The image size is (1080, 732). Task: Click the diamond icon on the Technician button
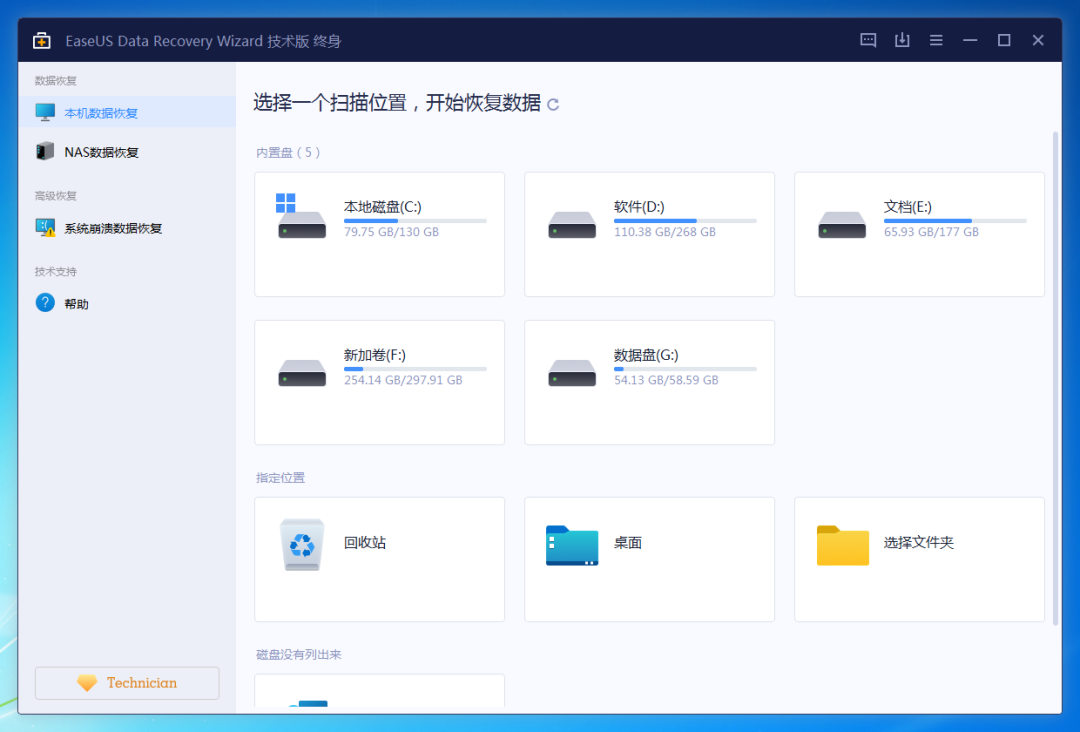point(87,683)
